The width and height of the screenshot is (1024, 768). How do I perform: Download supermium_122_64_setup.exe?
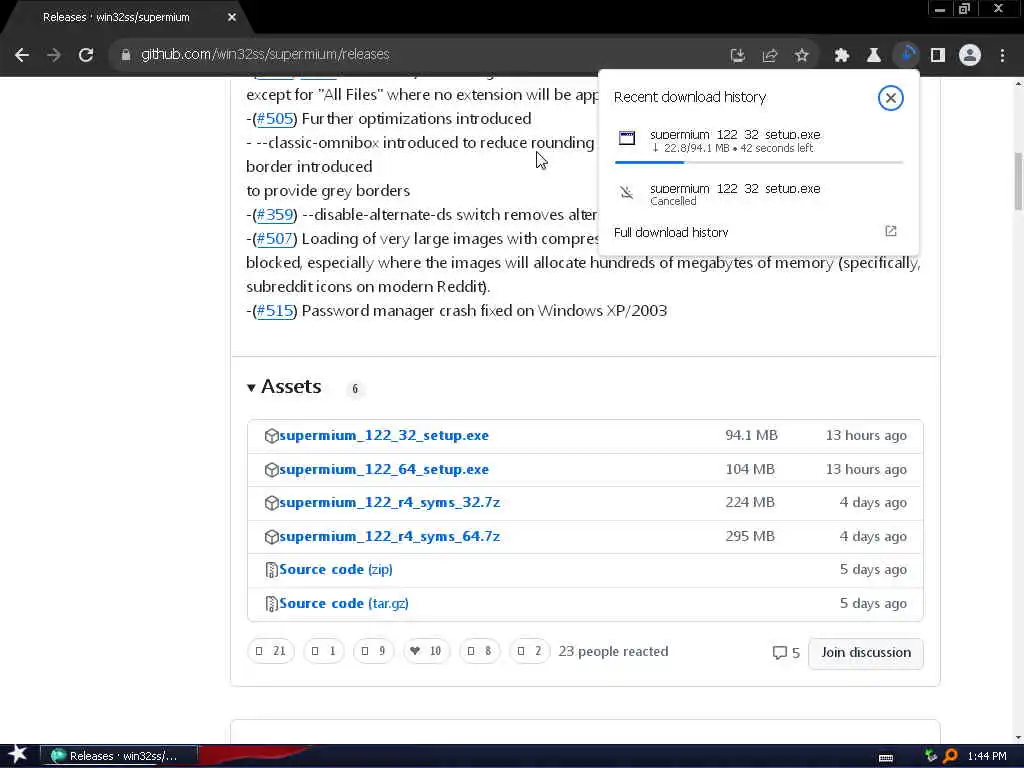[x=384, y=470]
